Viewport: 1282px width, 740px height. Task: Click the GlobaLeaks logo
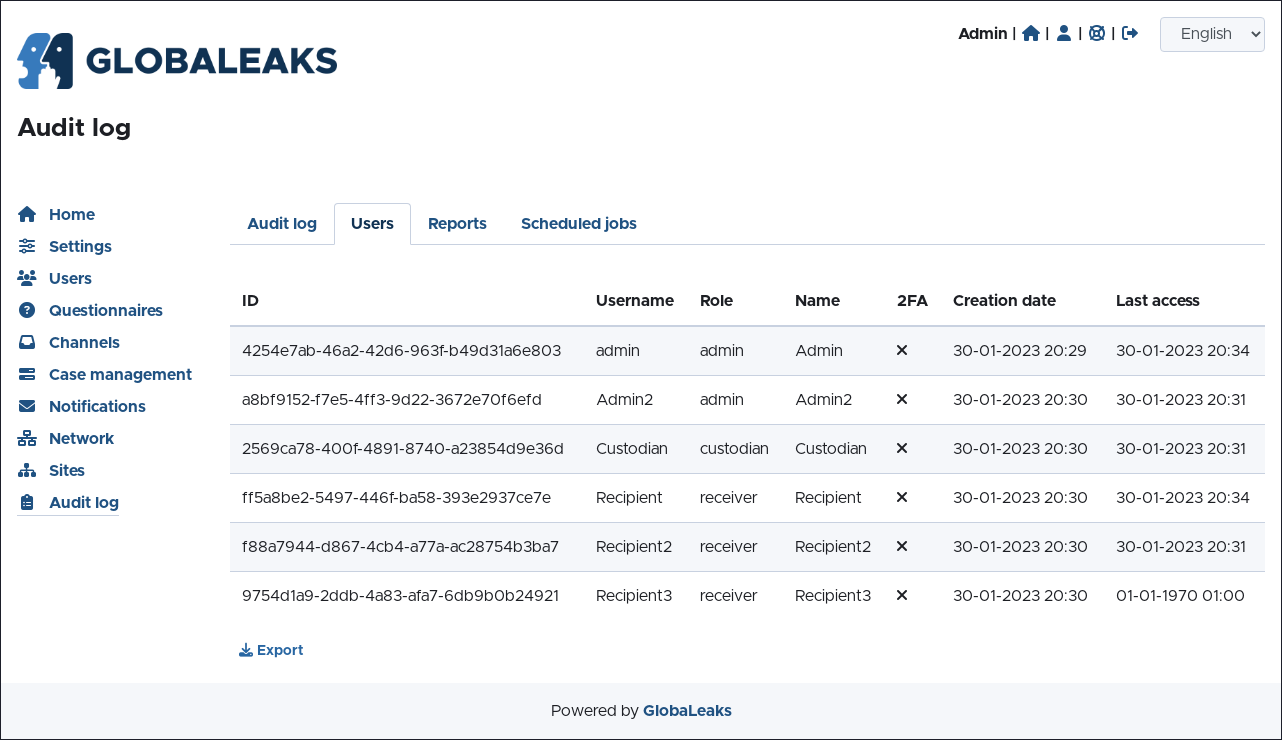[x=177, y=61]
